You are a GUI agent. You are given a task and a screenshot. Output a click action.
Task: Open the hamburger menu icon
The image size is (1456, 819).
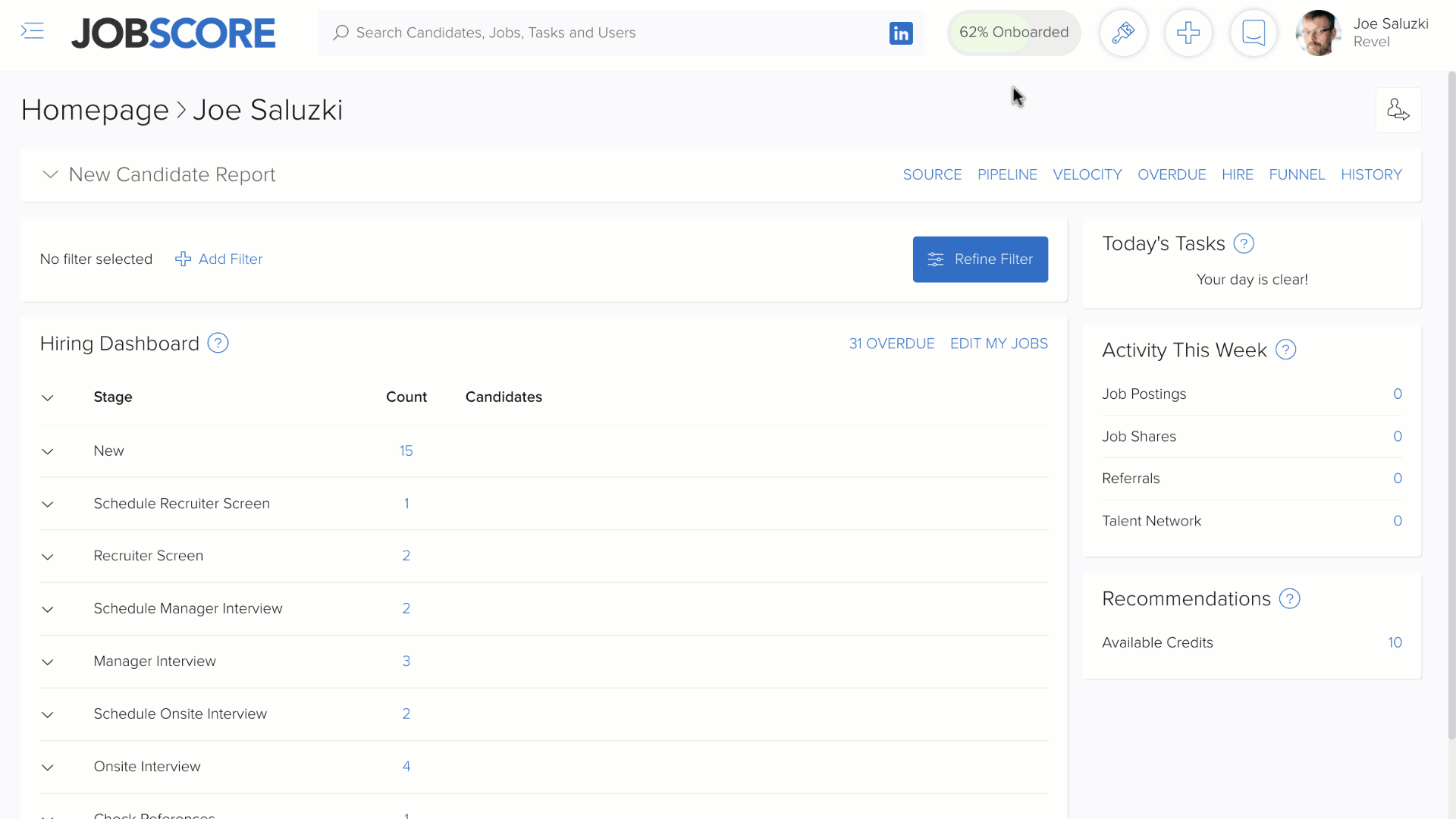(x=32, y=31)
